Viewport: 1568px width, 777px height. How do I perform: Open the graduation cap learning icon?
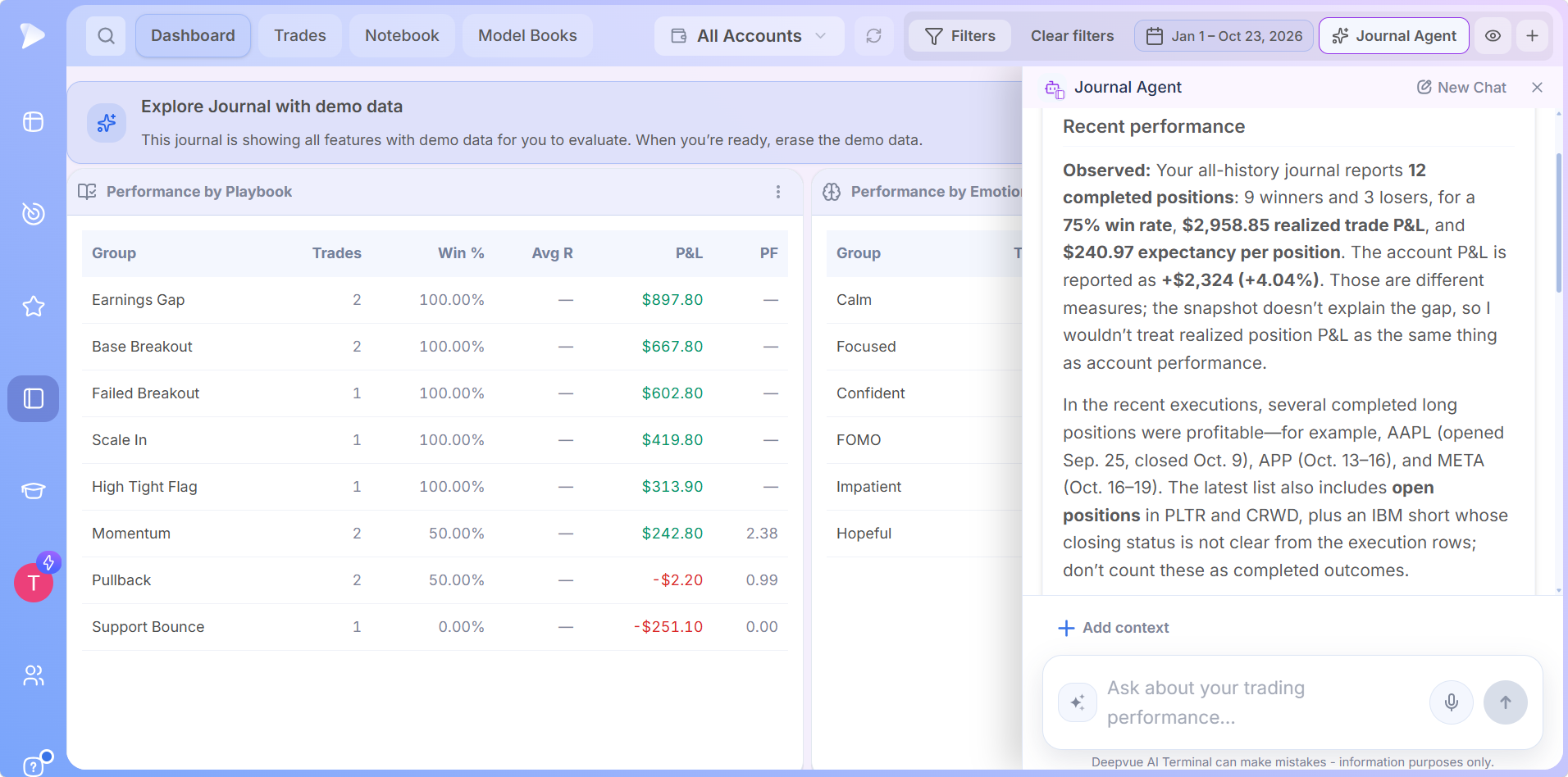click(x=33, y=491)
